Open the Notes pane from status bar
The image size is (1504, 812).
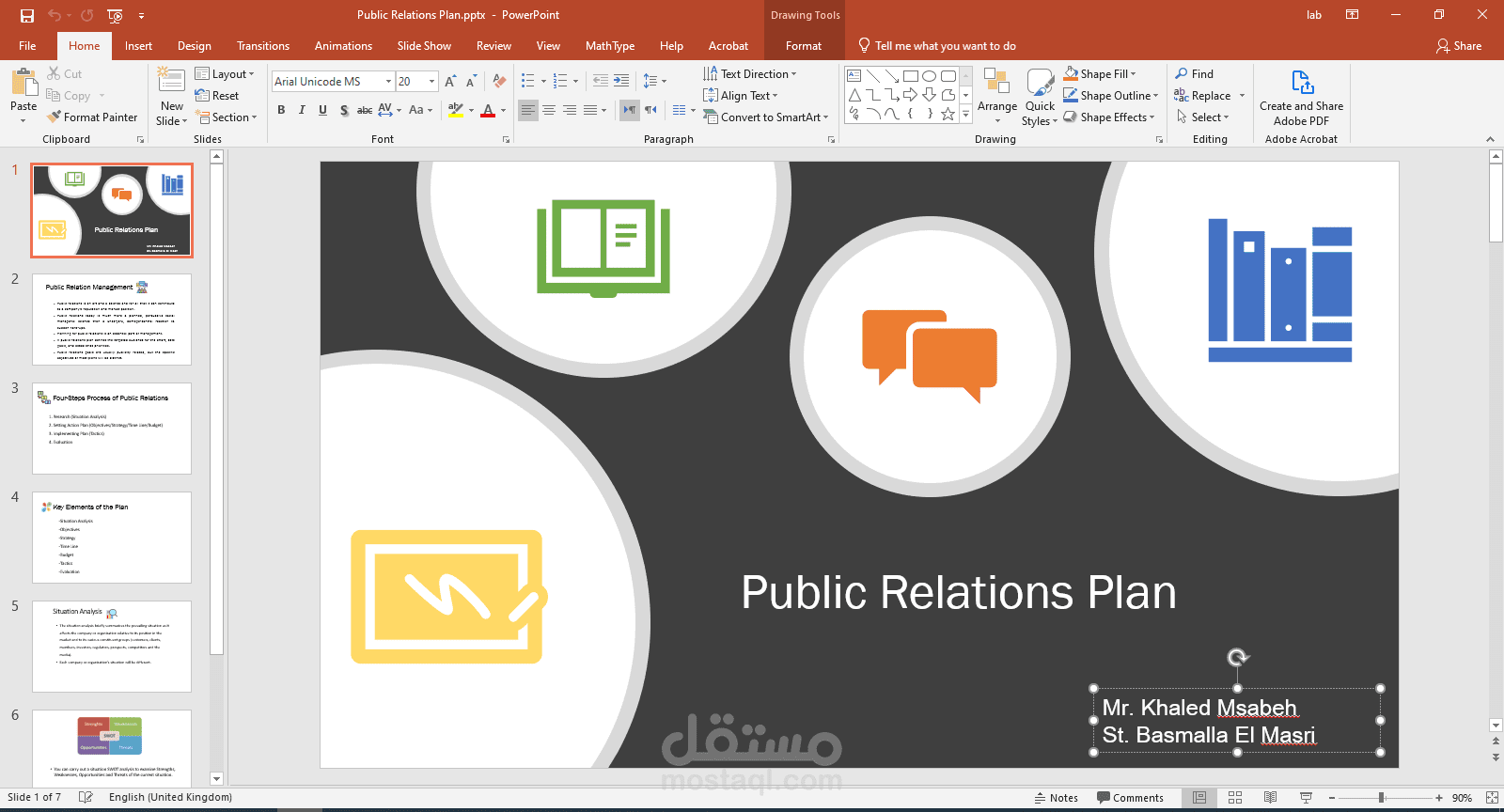pyautogui.click(x=1056, y=798)
